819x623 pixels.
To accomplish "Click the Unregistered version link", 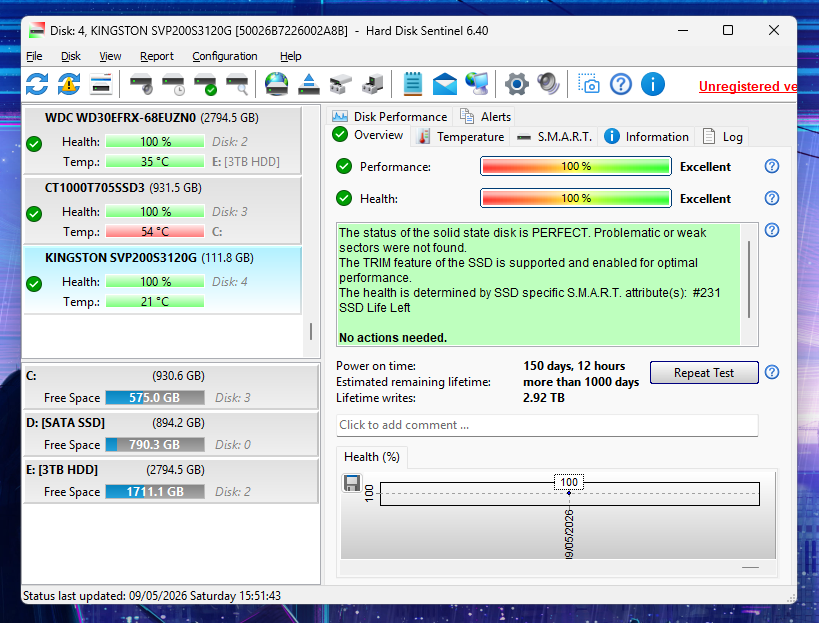I will point(747,86).
